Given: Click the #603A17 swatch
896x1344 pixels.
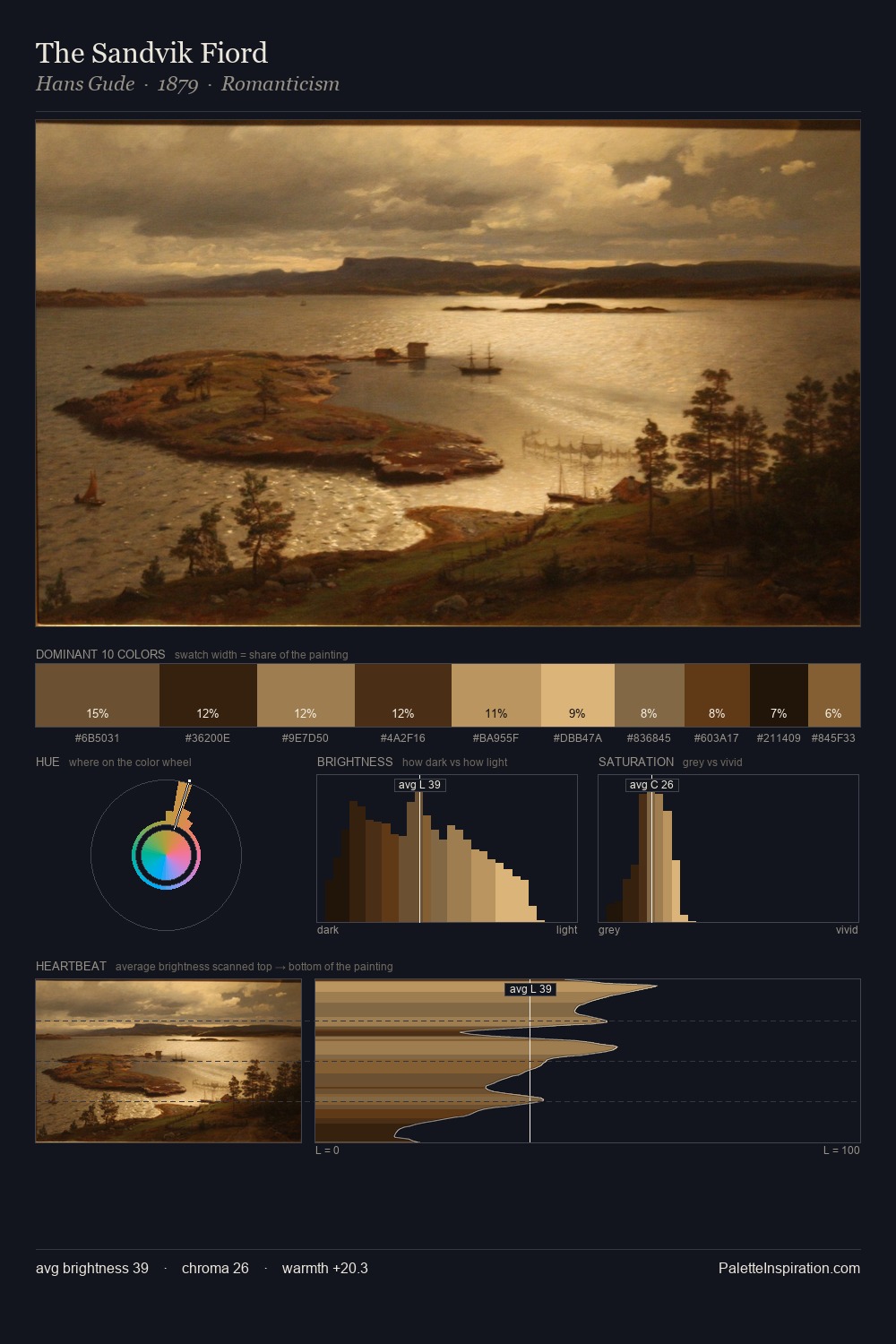Looking at the screenshot, I should [x=717, y=695].
